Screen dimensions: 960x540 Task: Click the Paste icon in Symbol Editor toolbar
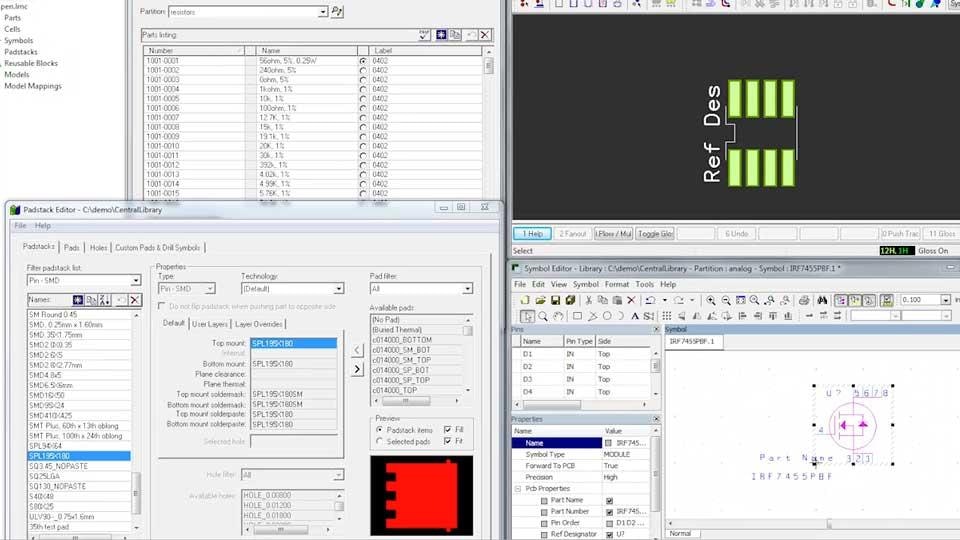click(617, 300)
